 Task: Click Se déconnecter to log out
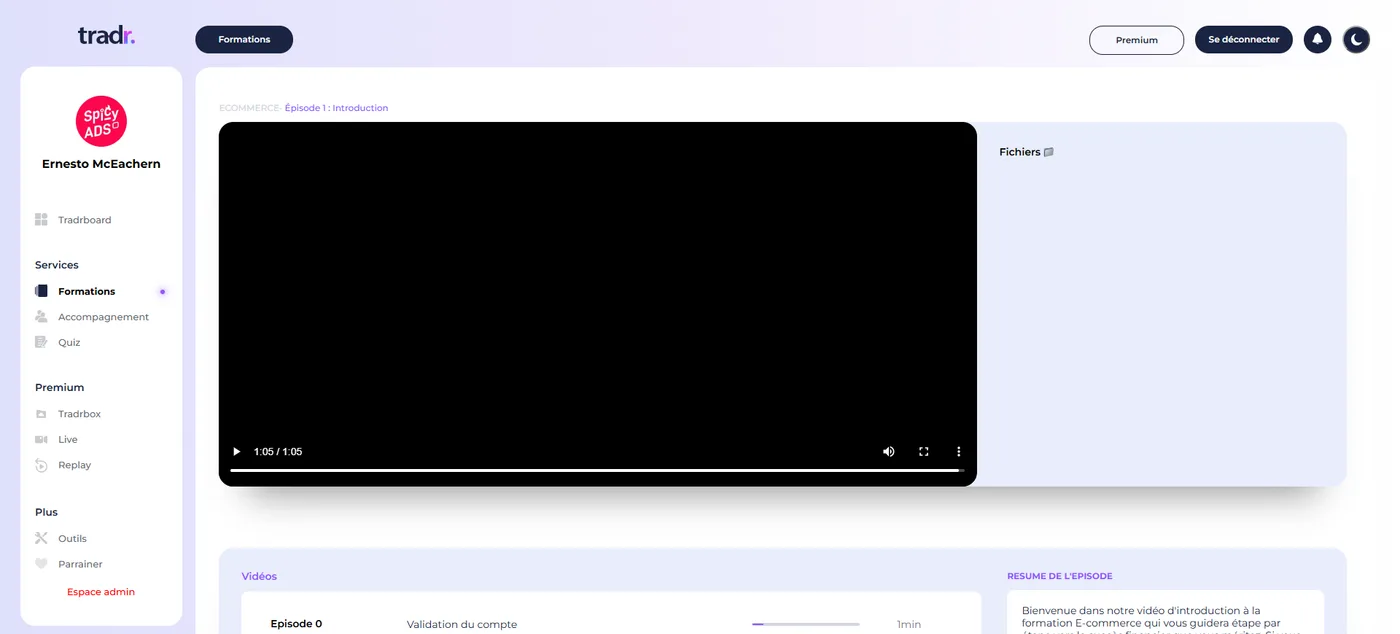[x=1244, y=40]
